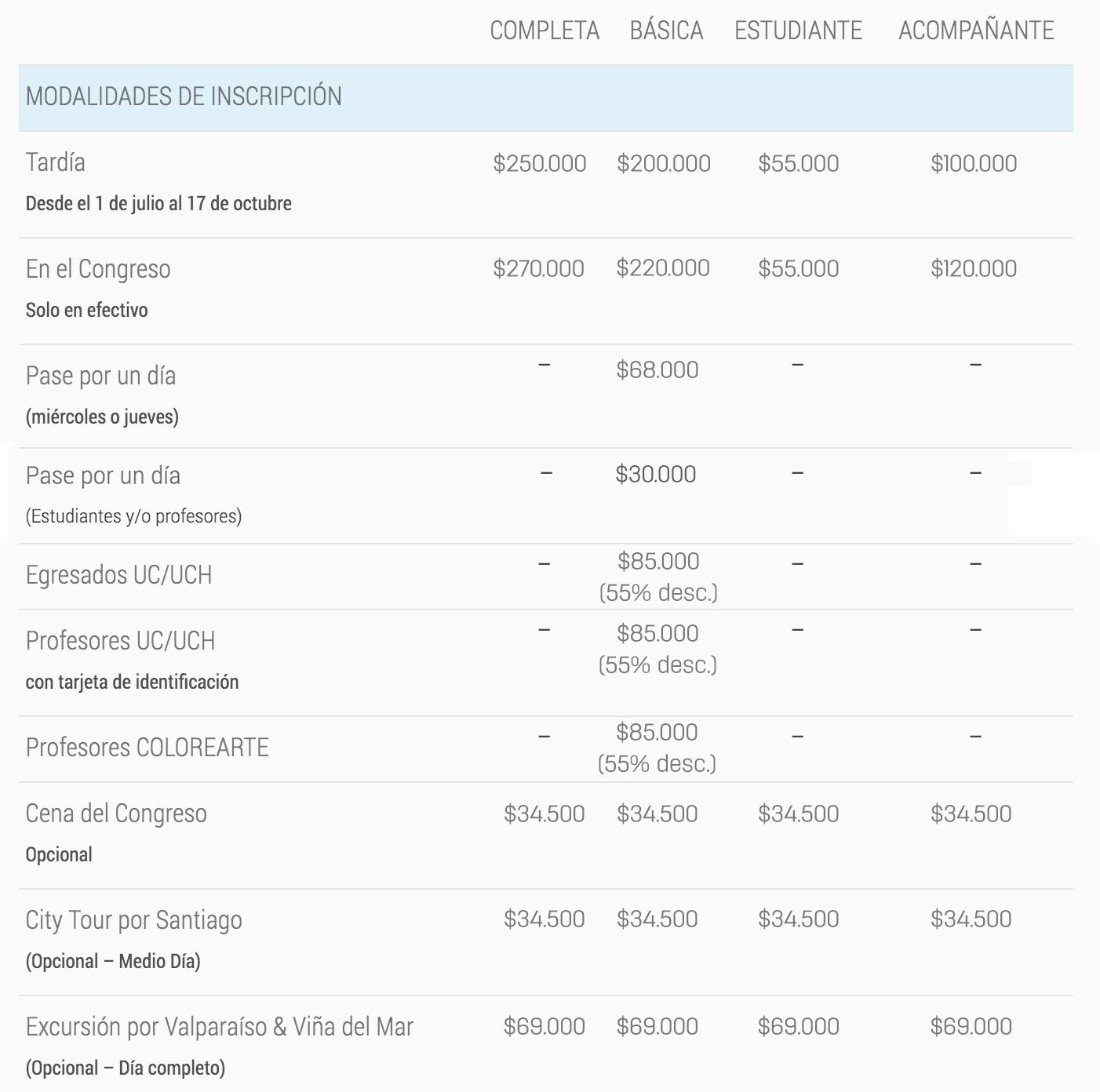1100x1092 pixels.
Task: Click Cena del Congreso Completa $34.500 price
Action: point(545,814)
